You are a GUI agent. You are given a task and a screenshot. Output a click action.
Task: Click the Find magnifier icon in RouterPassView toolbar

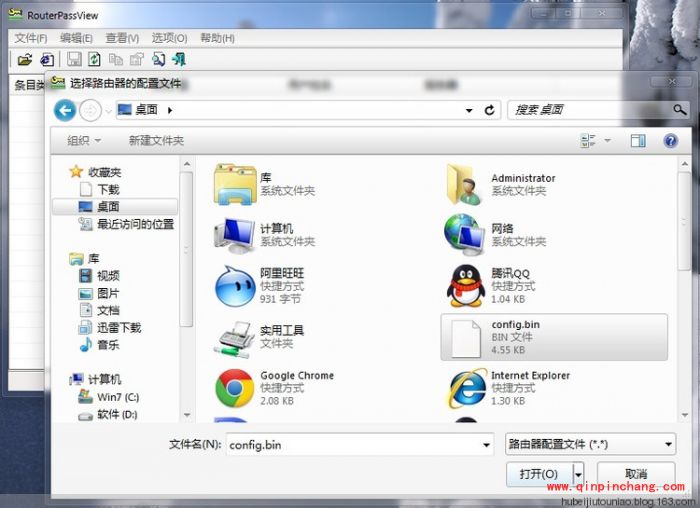coord(158,59)
